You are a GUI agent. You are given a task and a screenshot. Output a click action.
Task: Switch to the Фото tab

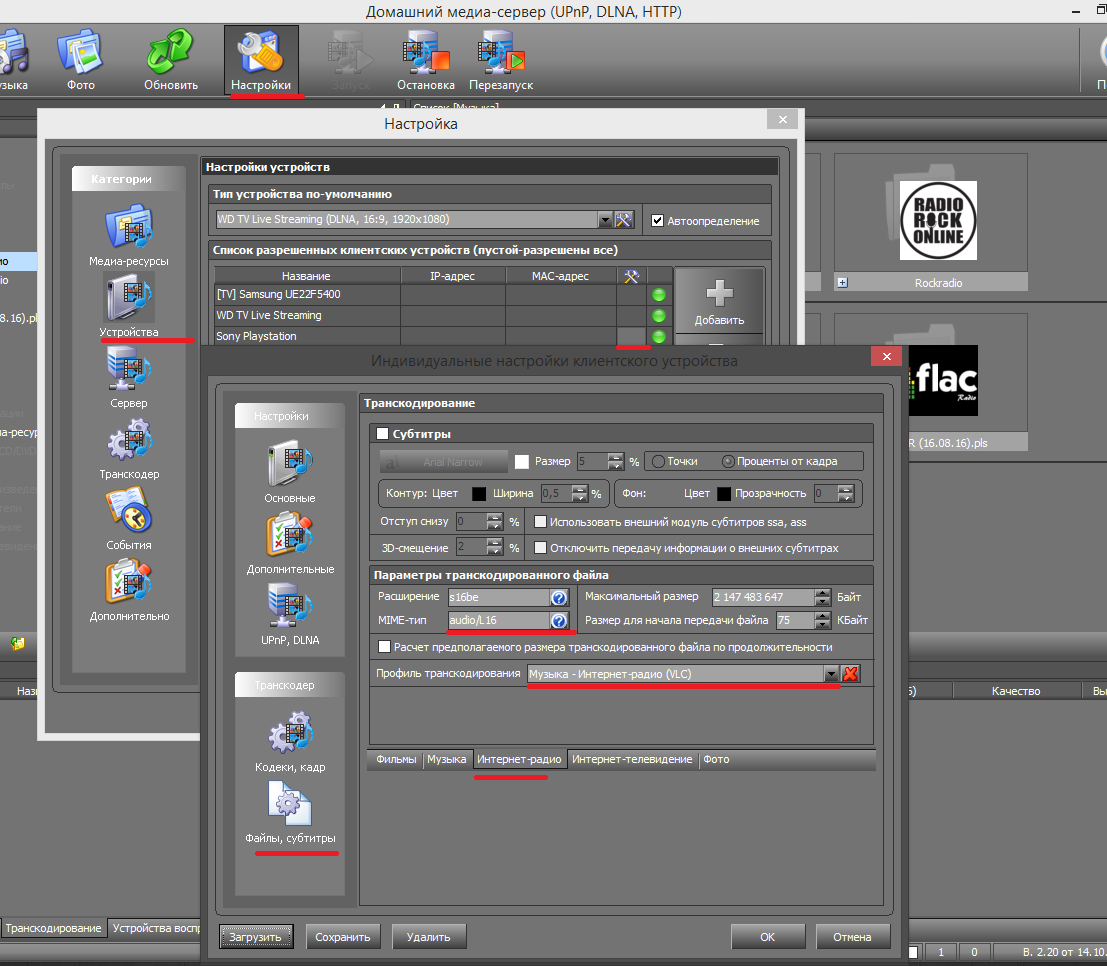point(716,760)
